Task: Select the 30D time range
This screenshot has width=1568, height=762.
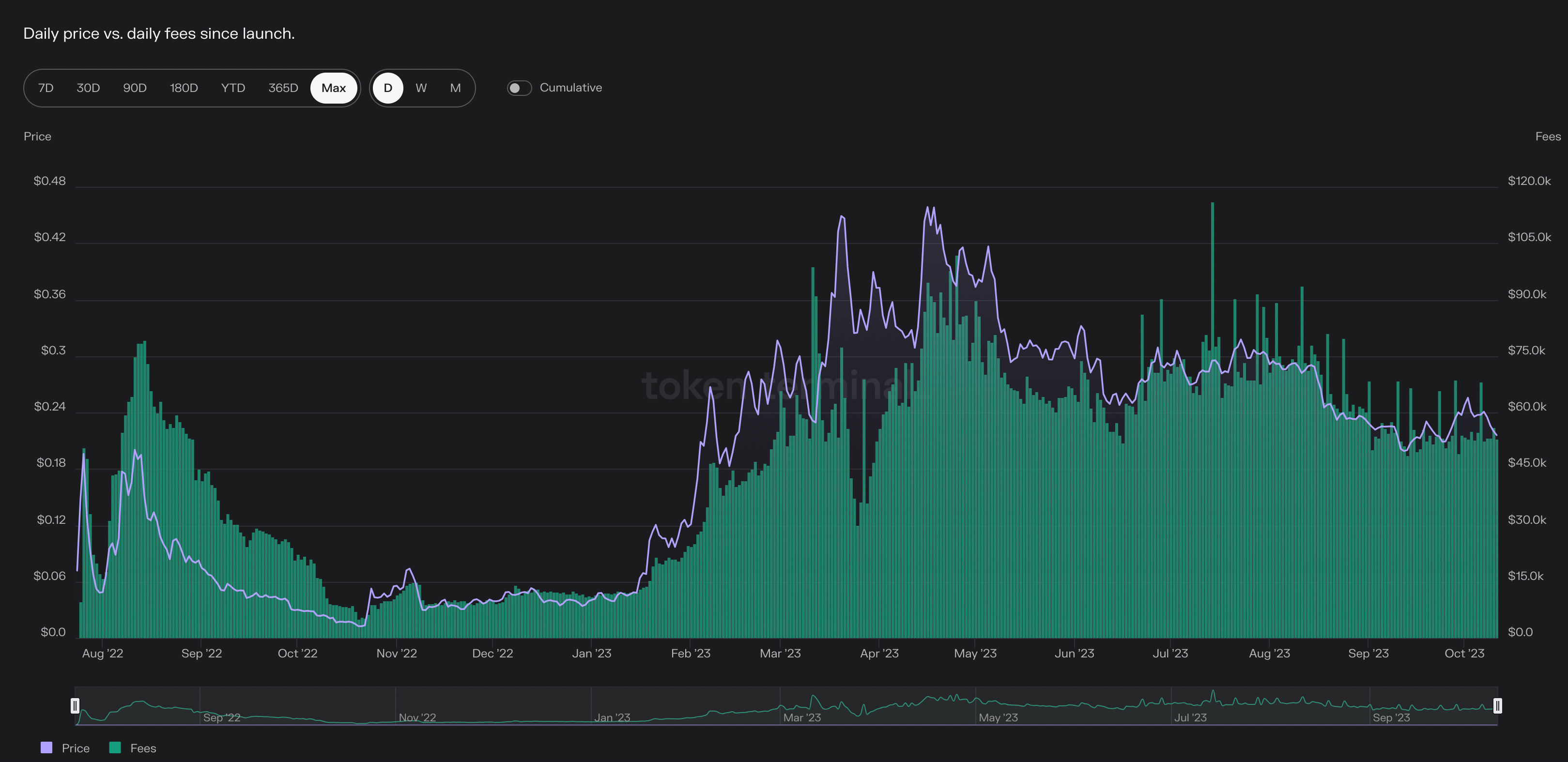Action: click(x=88, y=88)
